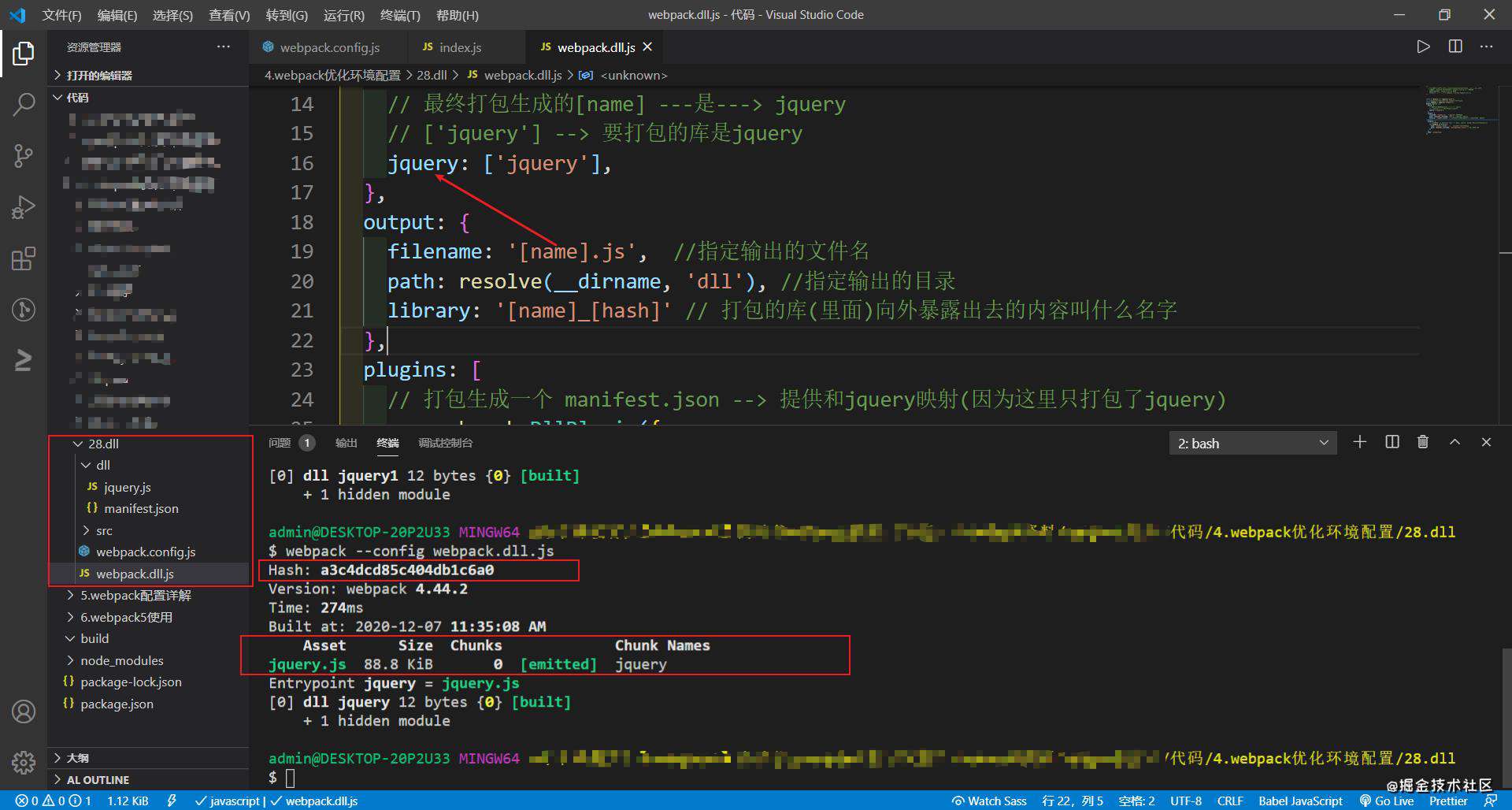The width and height of the screenshot is (1512, 810).
Task: Click line and column indicator 行 22, 列 5
Action: point(1072,801)
